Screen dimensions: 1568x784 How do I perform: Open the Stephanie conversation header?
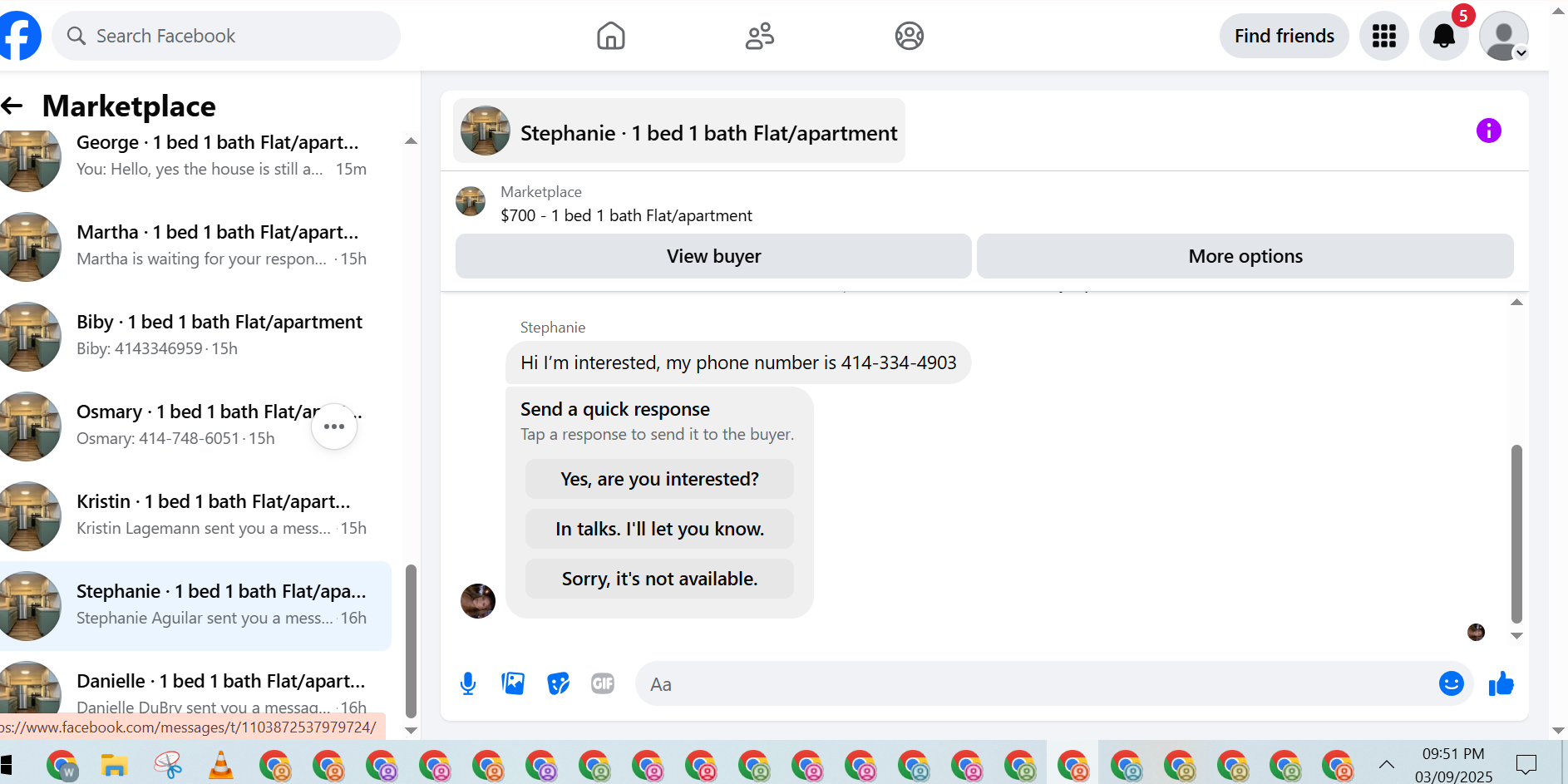point(679,131)
